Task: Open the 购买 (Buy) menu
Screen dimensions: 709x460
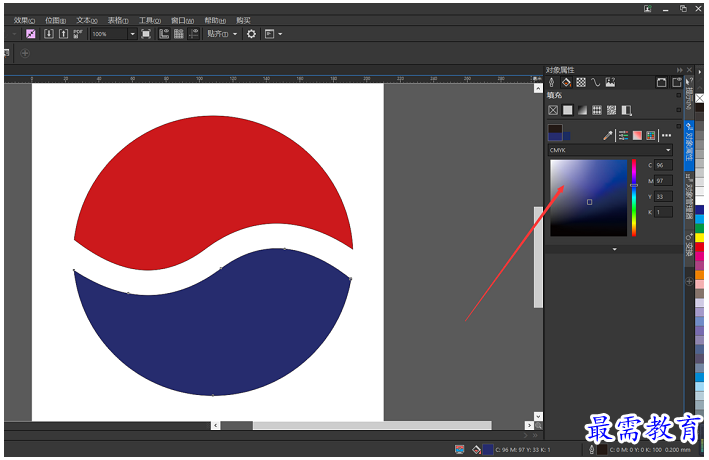Action: coord(243,20)
